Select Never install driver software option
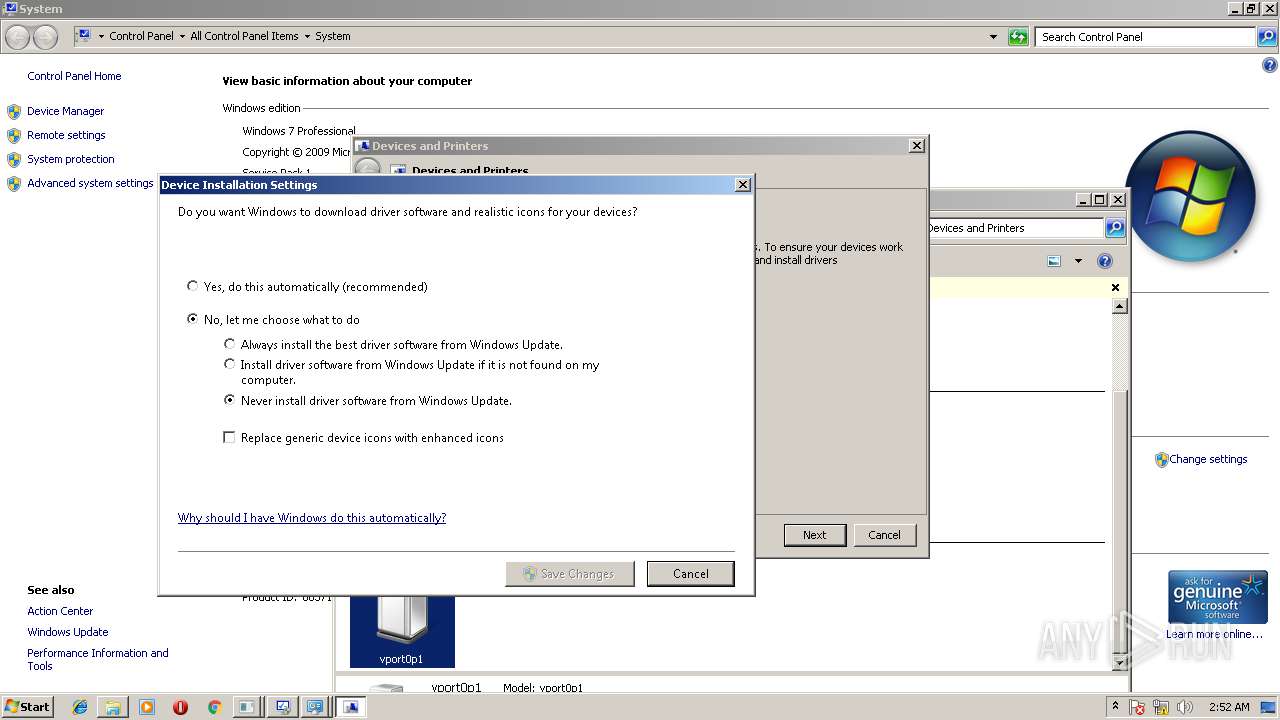Viewport: 1280px width, 720px height. [230, 400]
